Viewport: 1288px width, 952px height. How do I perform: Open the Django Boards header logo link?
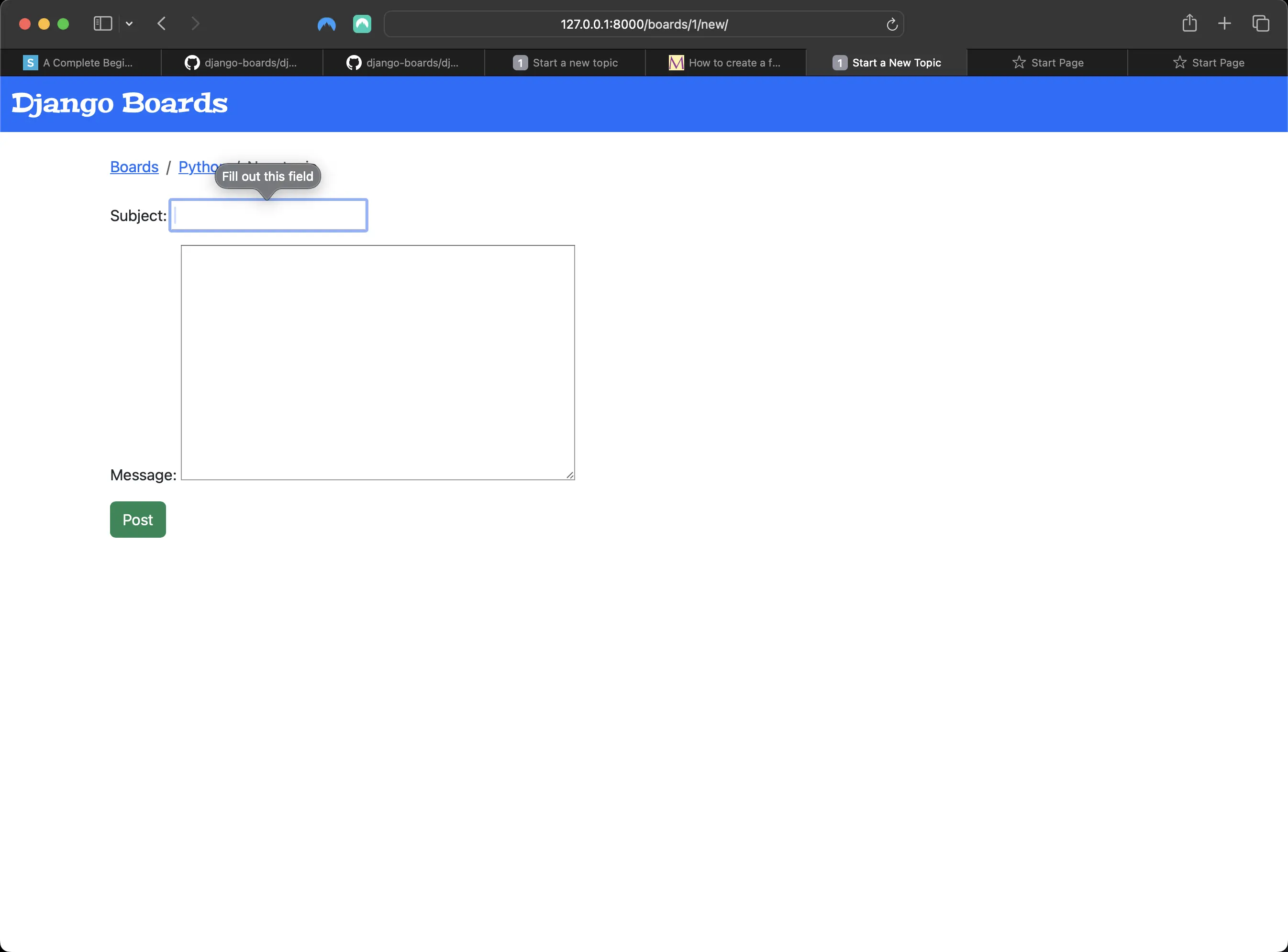(120, 104)
